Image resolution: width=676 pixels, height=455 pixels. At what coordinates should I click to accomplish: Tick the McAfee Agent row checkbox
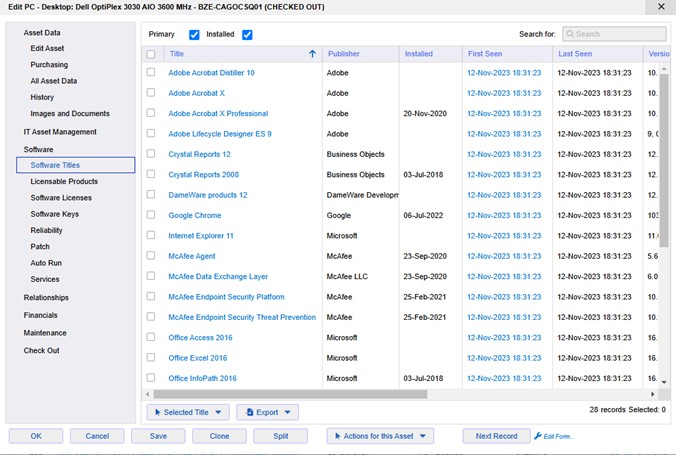click(151, 255)
